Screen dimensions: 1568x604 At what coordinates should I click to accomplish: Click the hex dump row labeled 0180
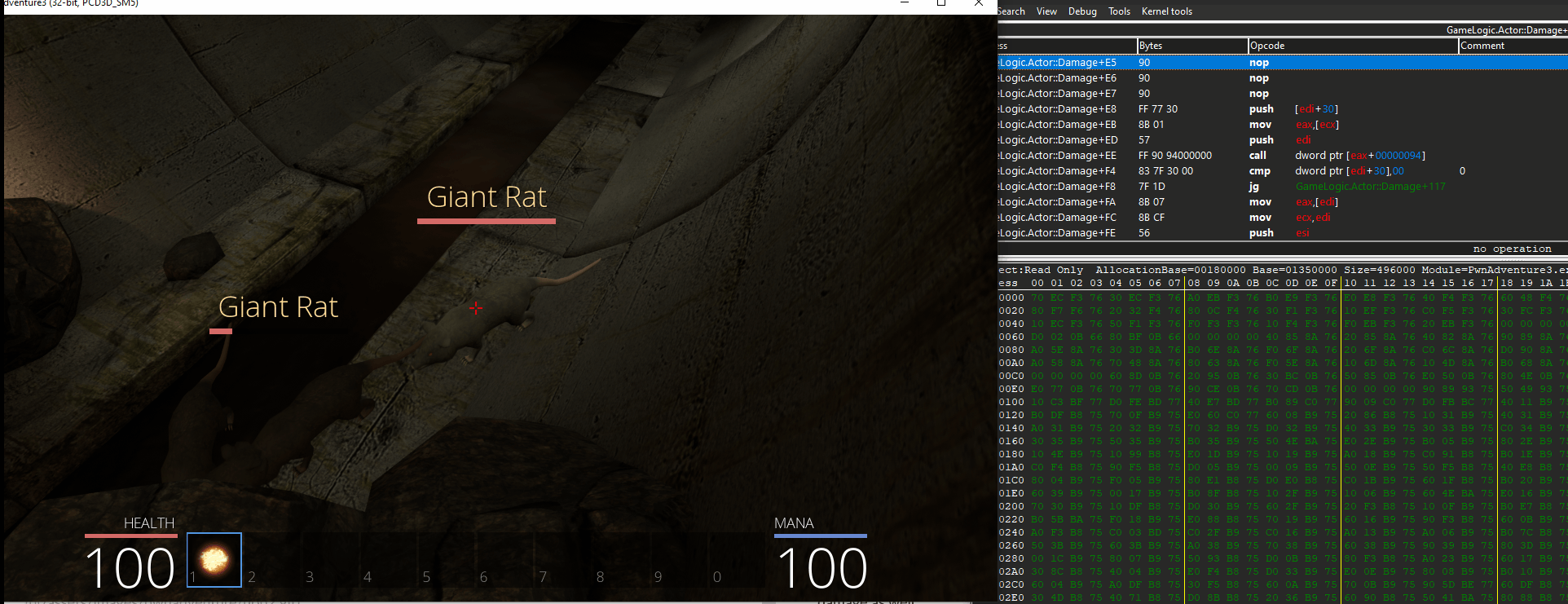click(1283, 454)
